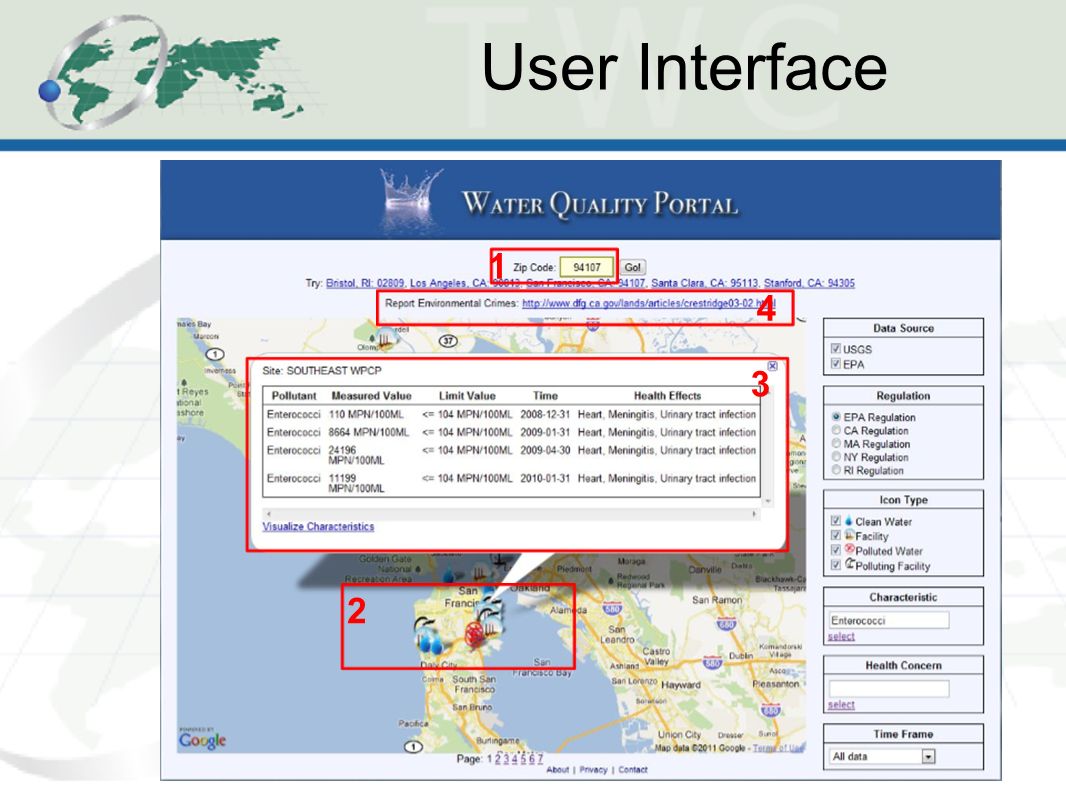Click the Highway 37 shield on the map

coord(448,341)
